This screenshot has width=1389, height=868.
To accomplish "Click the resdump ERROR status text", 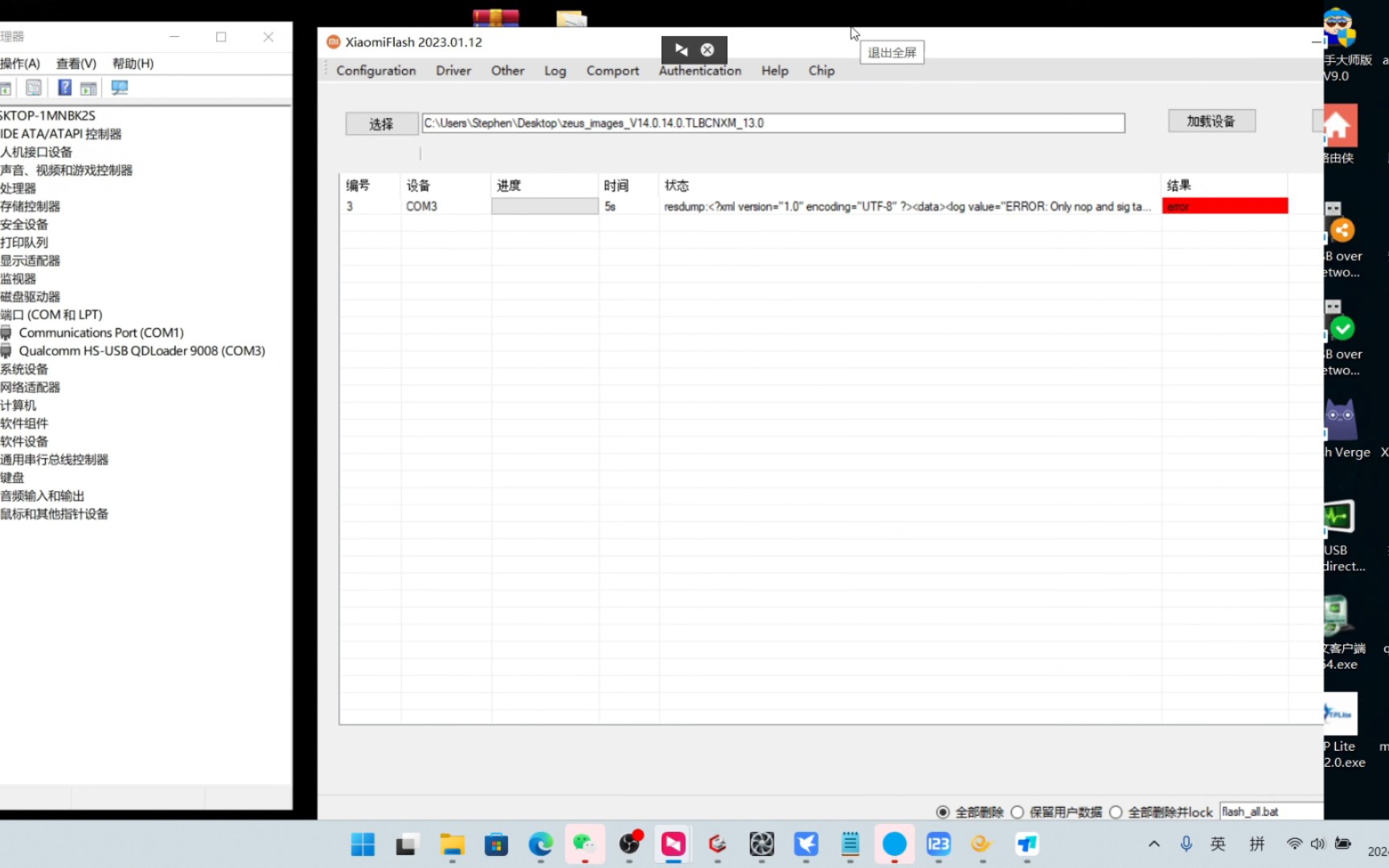I will point(907,207).
